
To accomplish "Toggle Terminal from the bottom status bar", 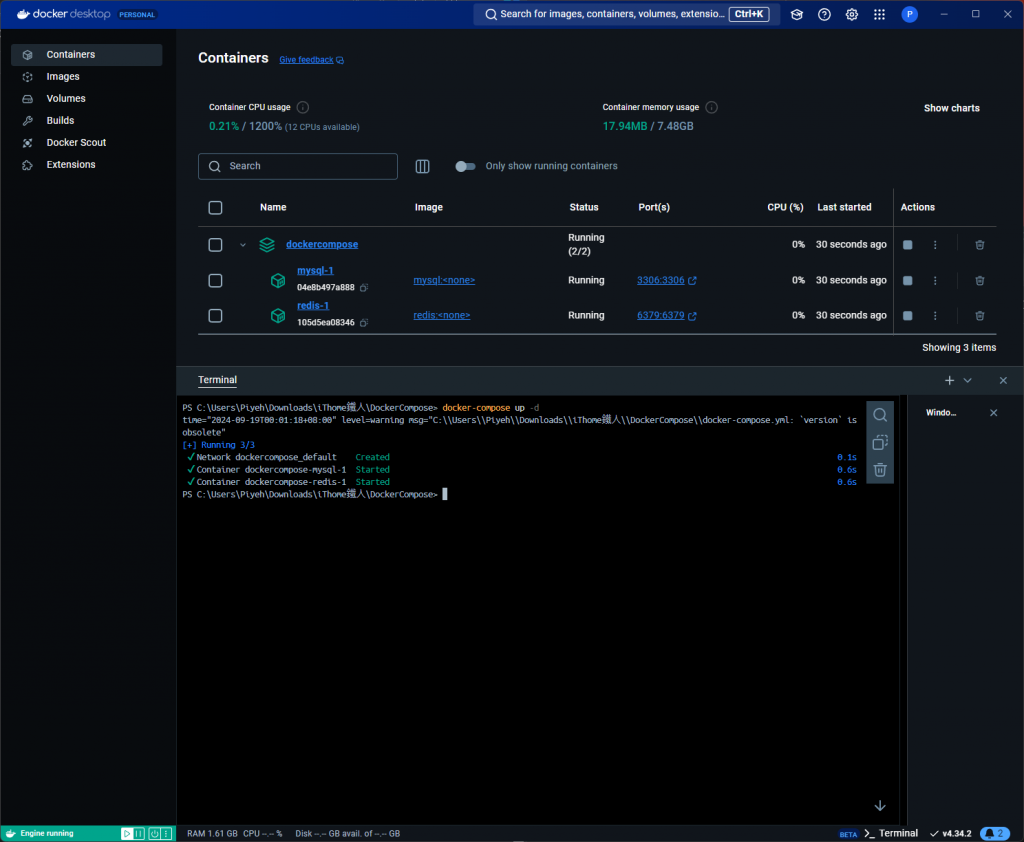I will pyautogui.click(x=891, y=834).
